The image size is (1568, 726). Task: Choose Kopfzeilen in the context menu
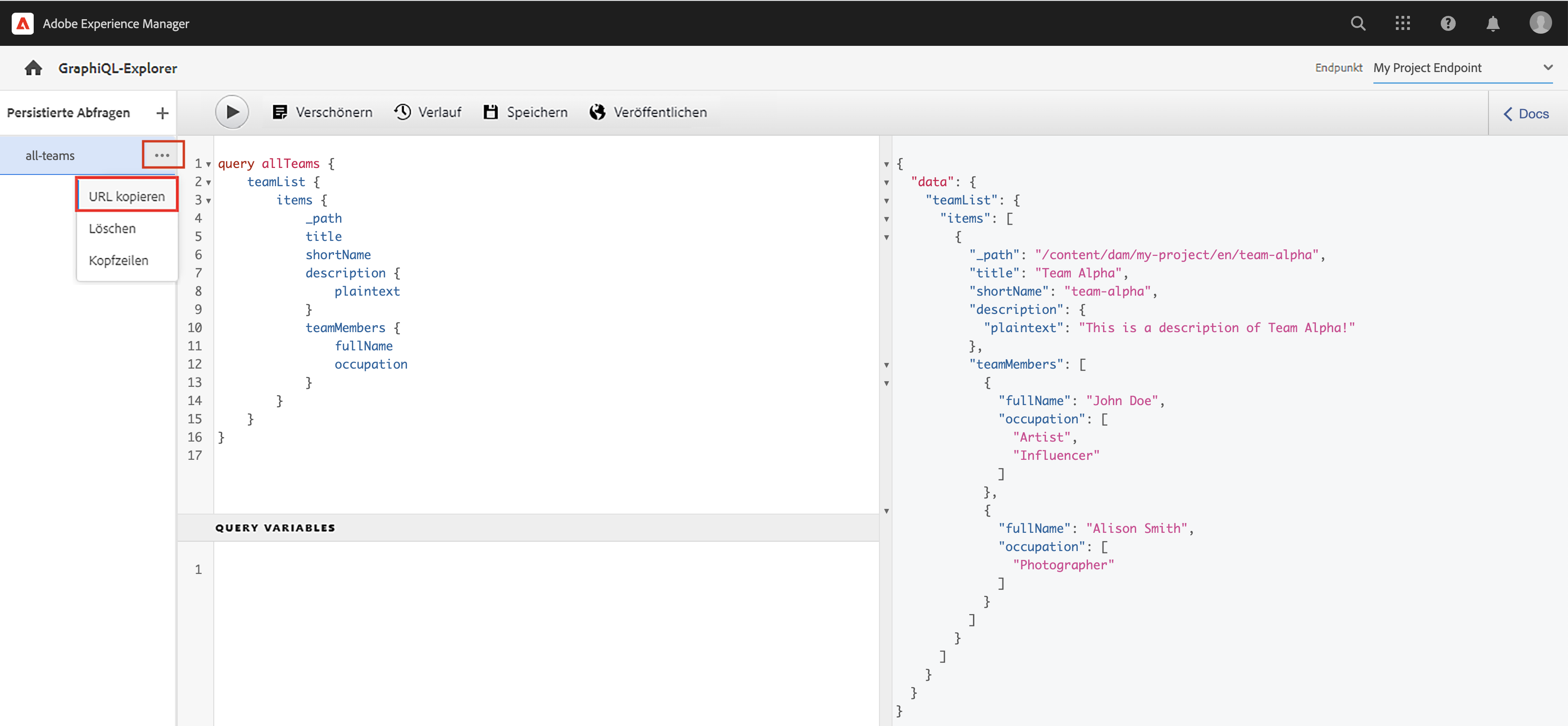click(x=118, y=261)
